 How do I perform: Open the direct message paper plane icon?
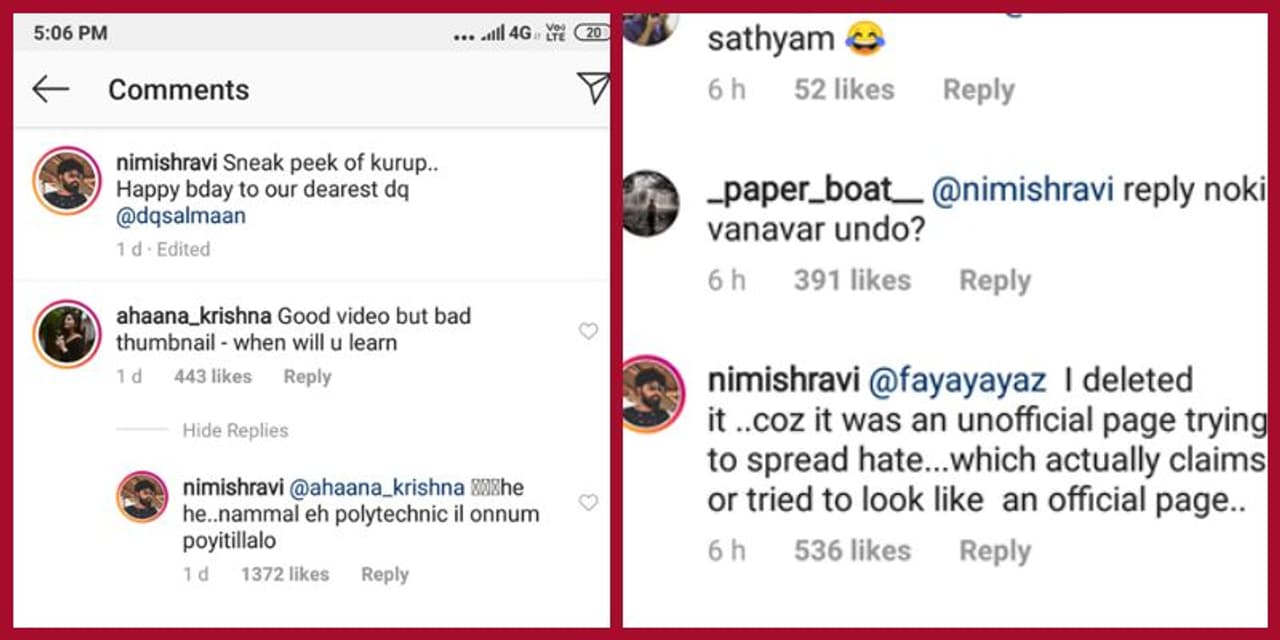pos(594,88)
